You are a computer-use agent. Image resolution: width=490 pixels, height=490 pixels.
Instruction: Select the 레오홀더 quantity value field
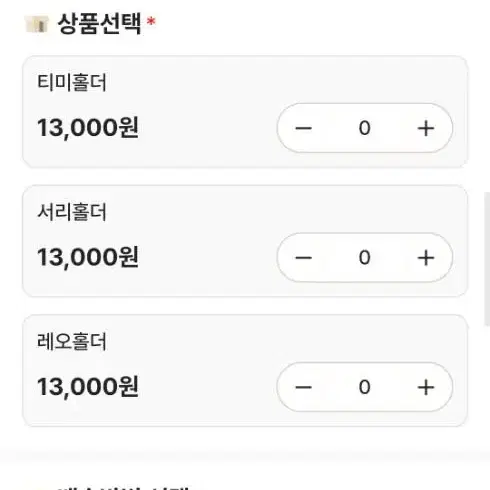tap(364, 387)
